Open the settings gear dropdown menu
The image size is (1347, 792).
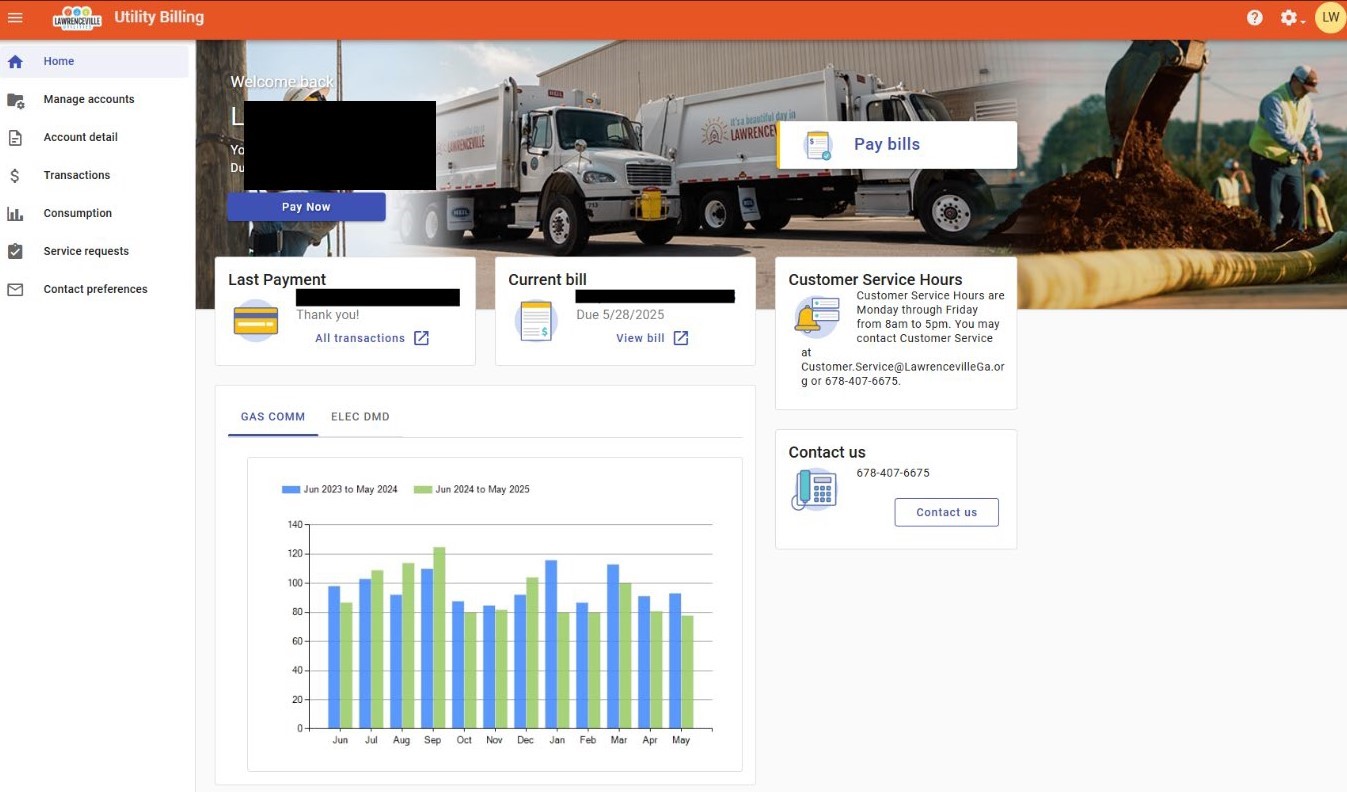point(1289,17)
